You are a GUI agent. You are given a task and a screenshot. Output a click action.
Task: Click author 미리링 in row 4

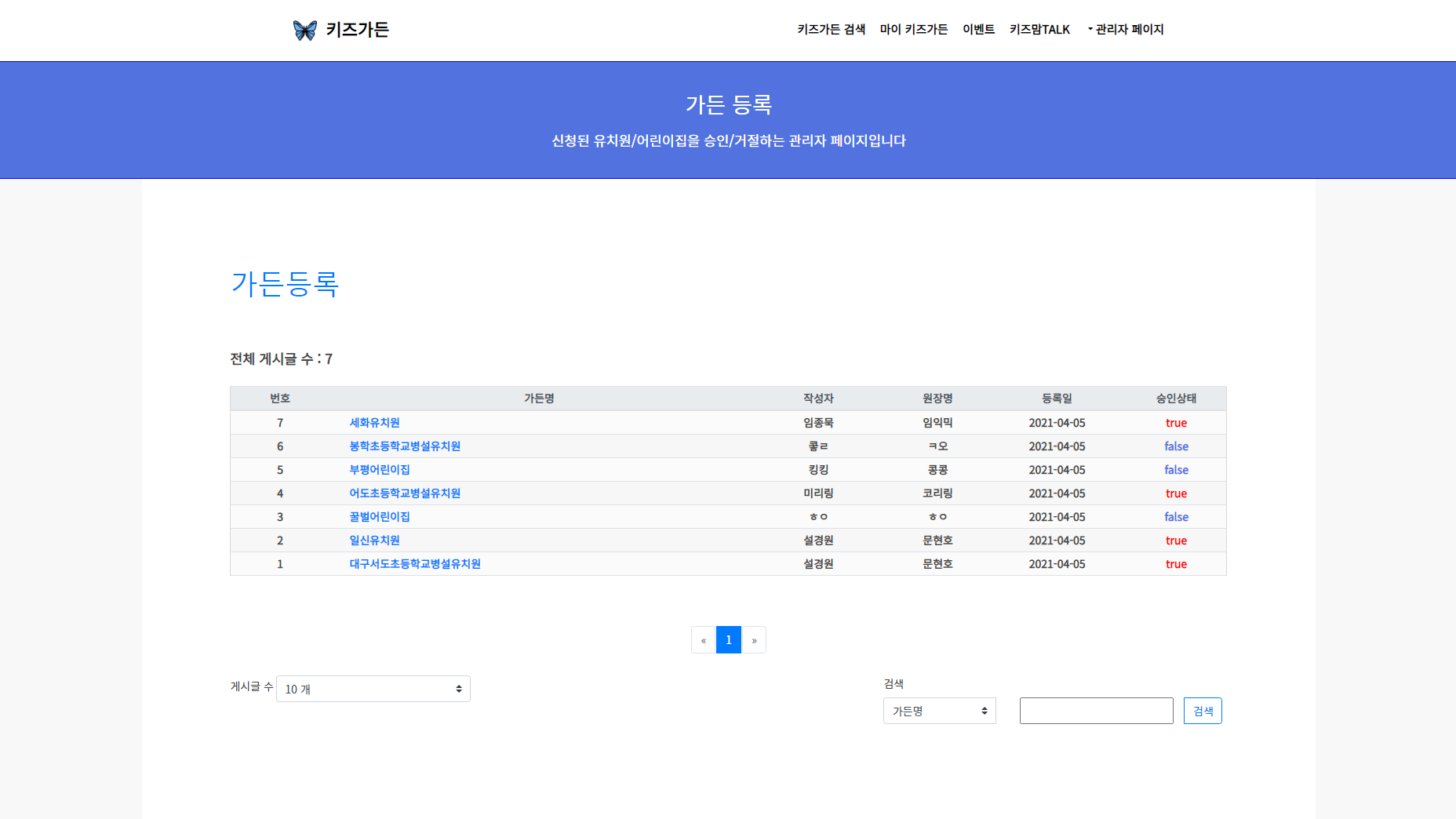tap(818, 493)
